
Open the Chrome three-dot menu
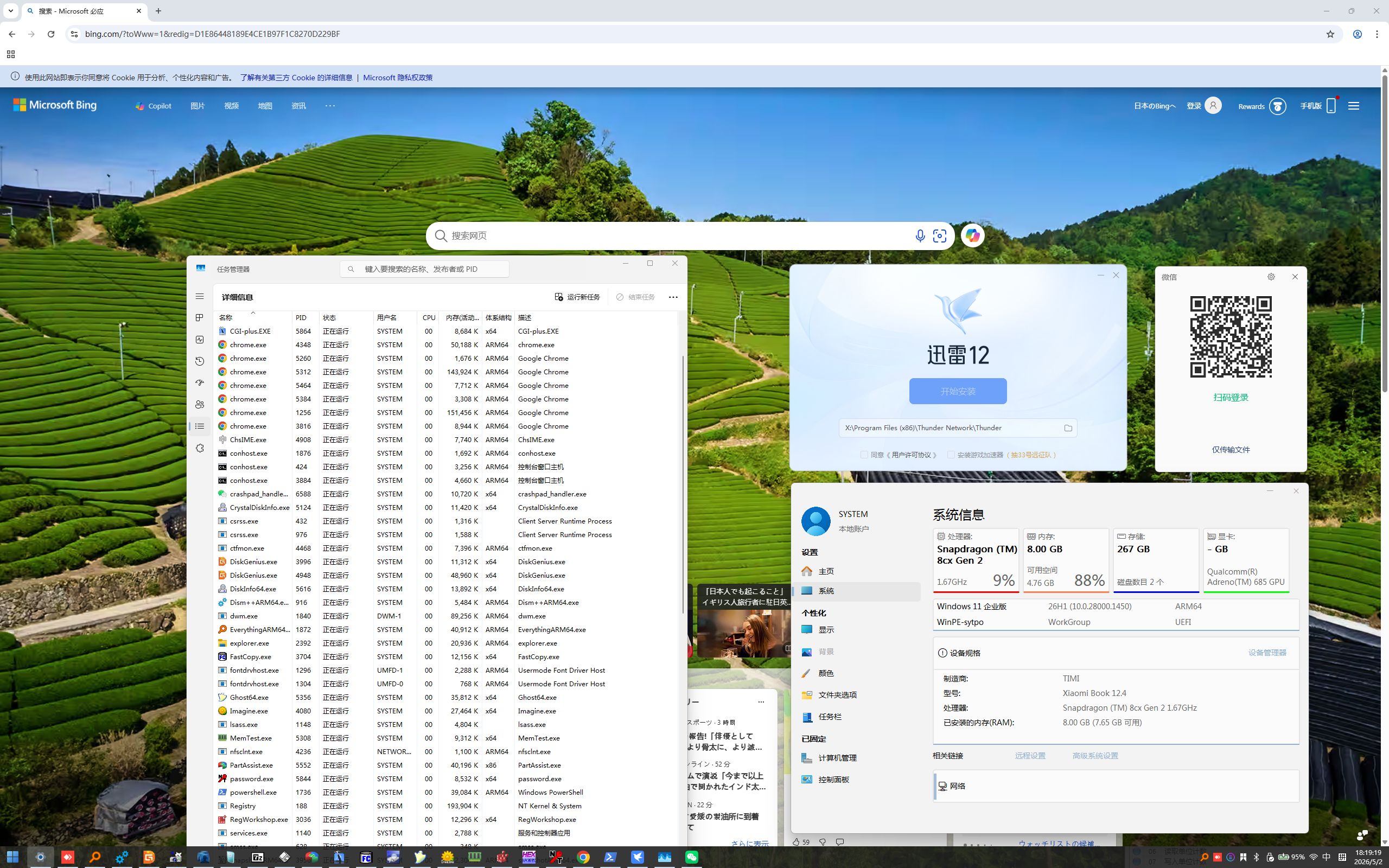(1377, 34)
